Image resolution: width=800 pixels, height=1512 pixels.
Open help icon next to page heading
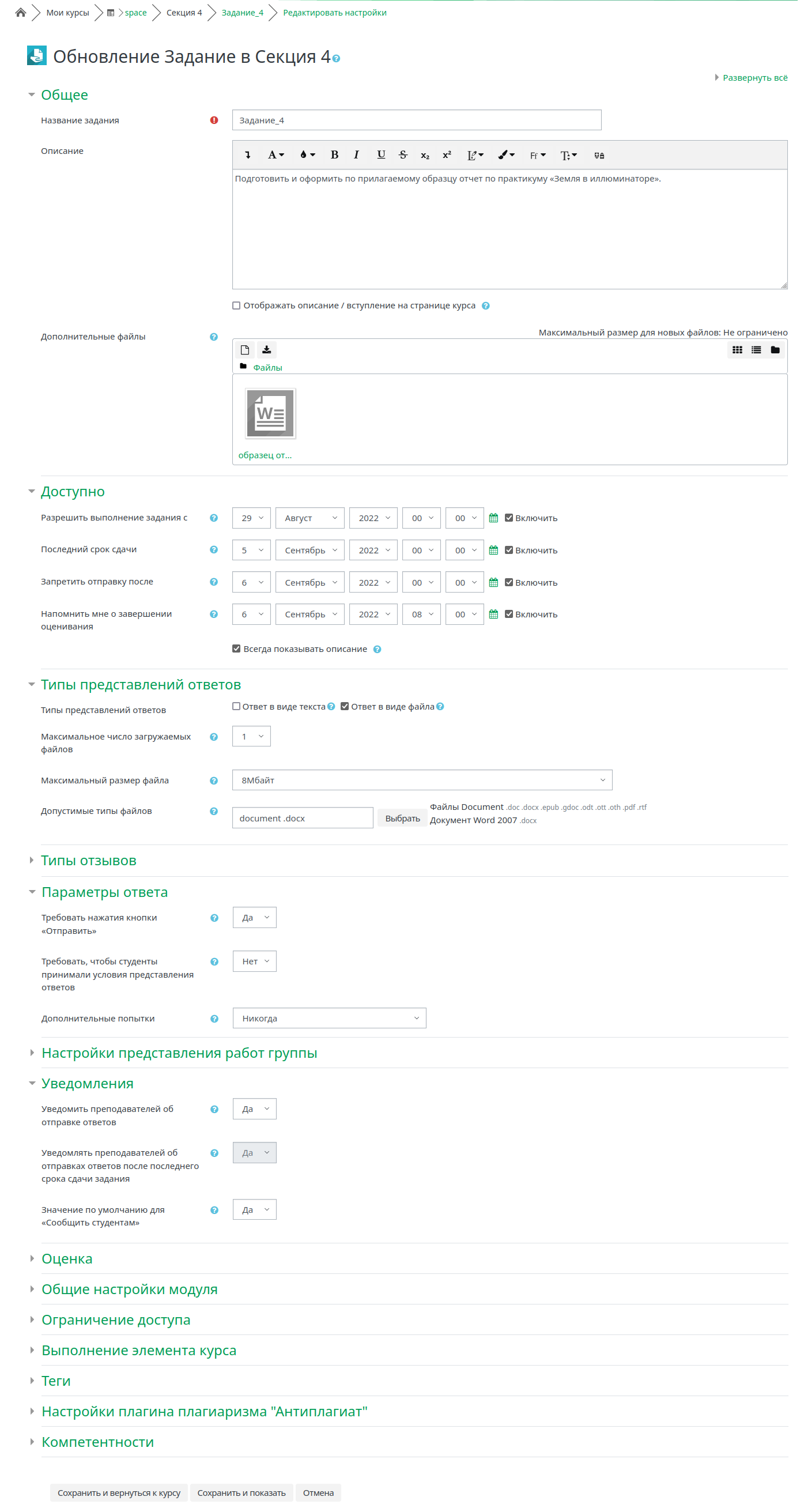(x=337, y=59)
